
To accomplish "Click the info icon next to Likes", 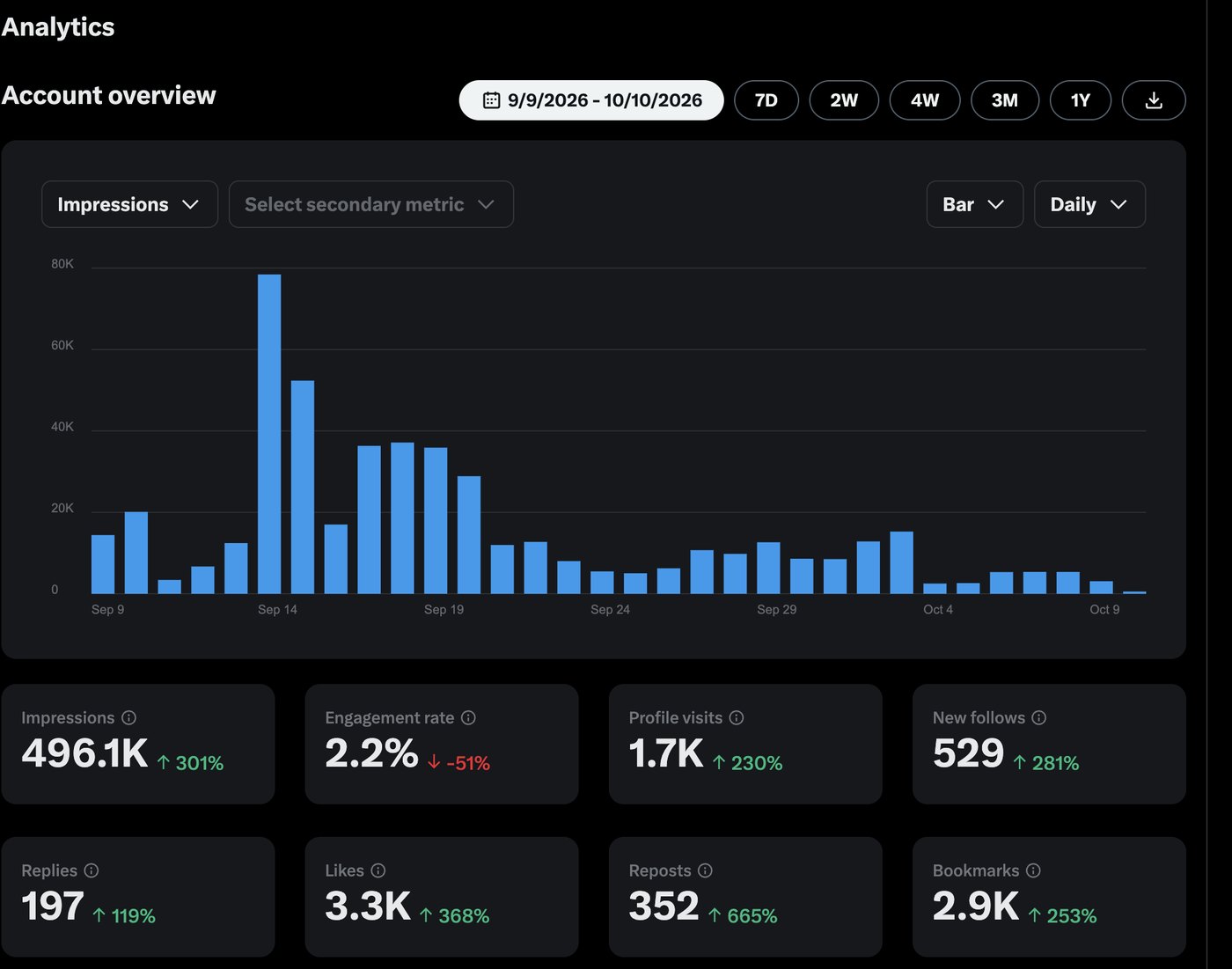I will pos(378,870).
